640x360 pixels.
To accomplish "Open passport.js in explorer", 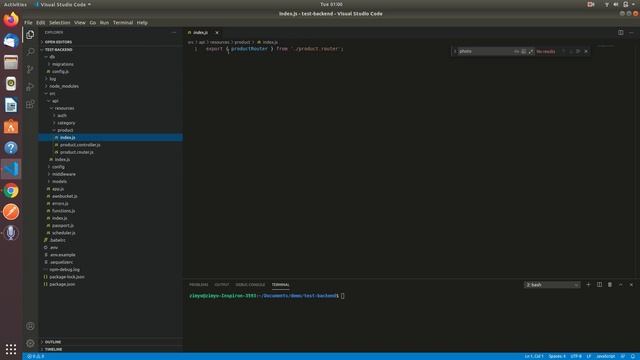I will (x=63, y=225).
